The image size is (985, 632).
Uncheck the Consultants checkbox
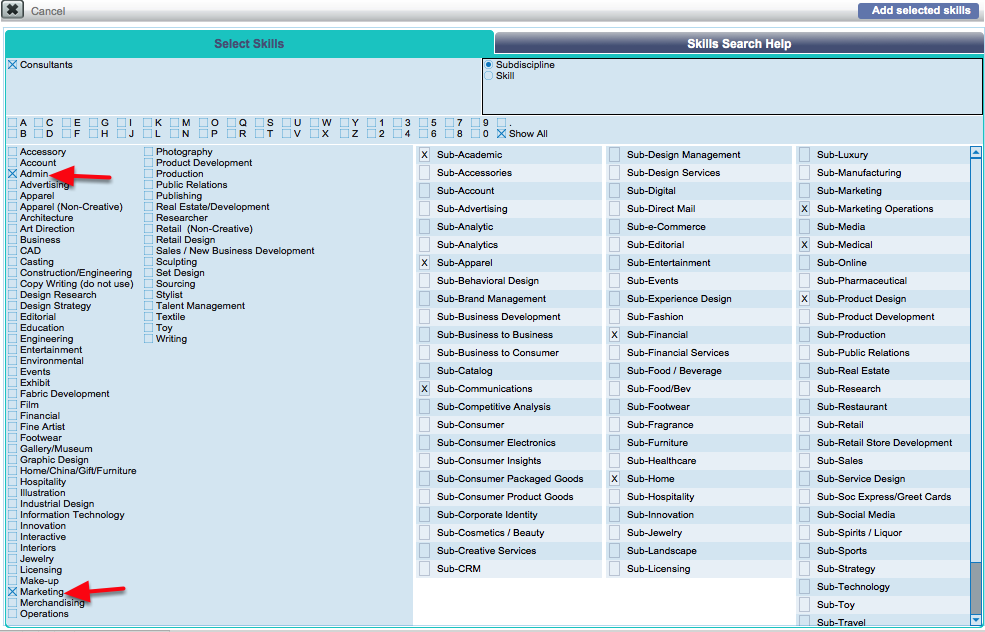tap(12, 65)
